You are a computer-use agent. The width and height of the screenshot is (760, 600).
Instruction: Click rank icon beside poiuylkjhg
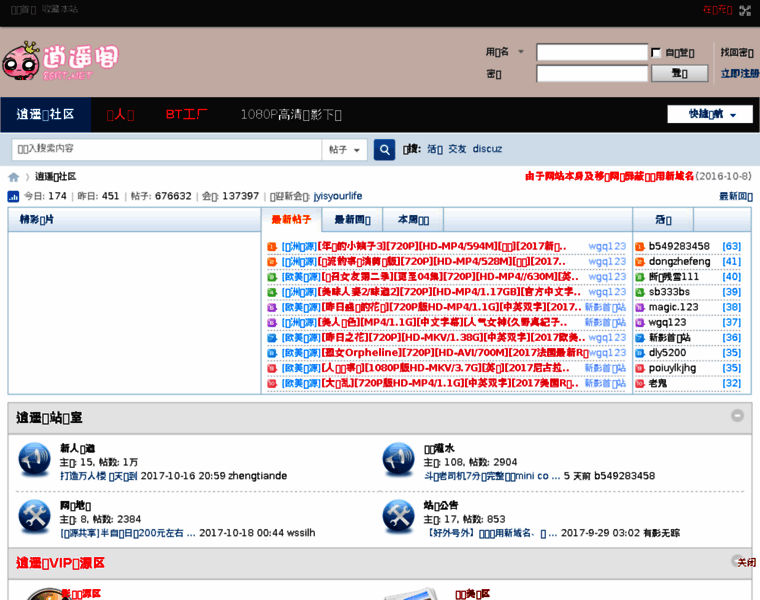click(x=640, y=368)
